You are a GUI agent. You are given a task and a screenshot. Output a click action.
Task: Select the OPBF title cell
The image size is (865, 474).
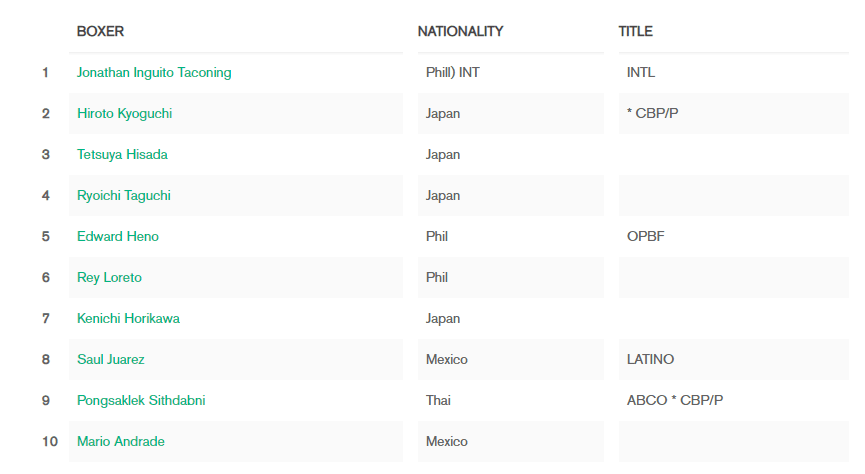734,236
